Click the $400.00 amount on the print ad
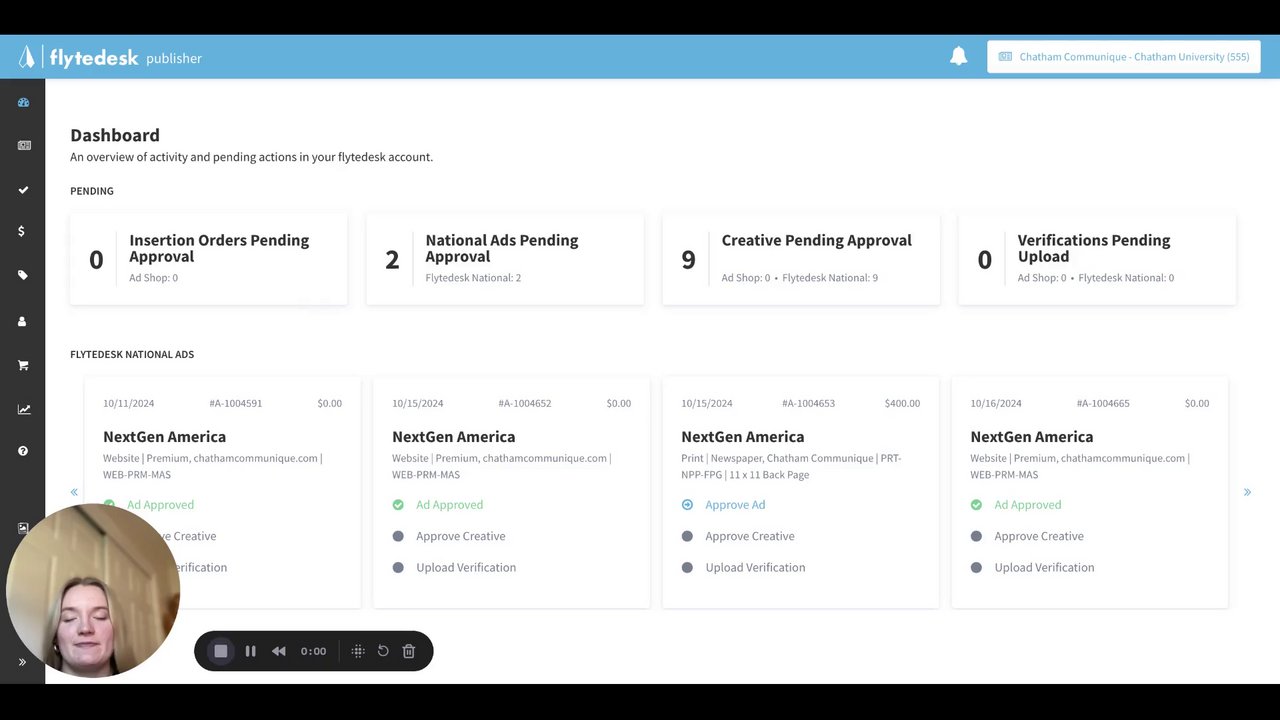Image resolution: width=1280 pixels, height=720 pixels. (902, 403)
